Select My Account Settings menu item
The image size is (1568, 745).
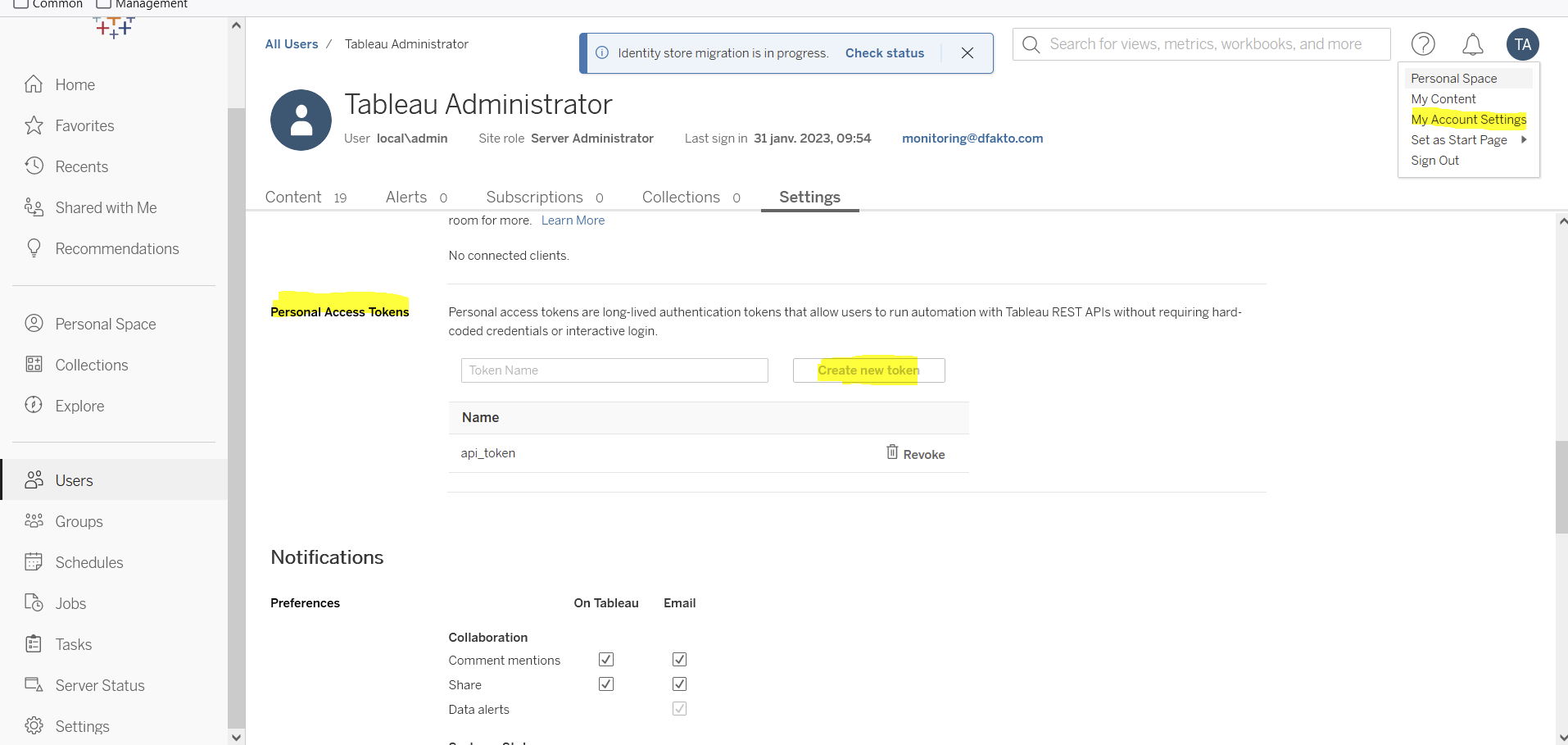[1468, 120]
